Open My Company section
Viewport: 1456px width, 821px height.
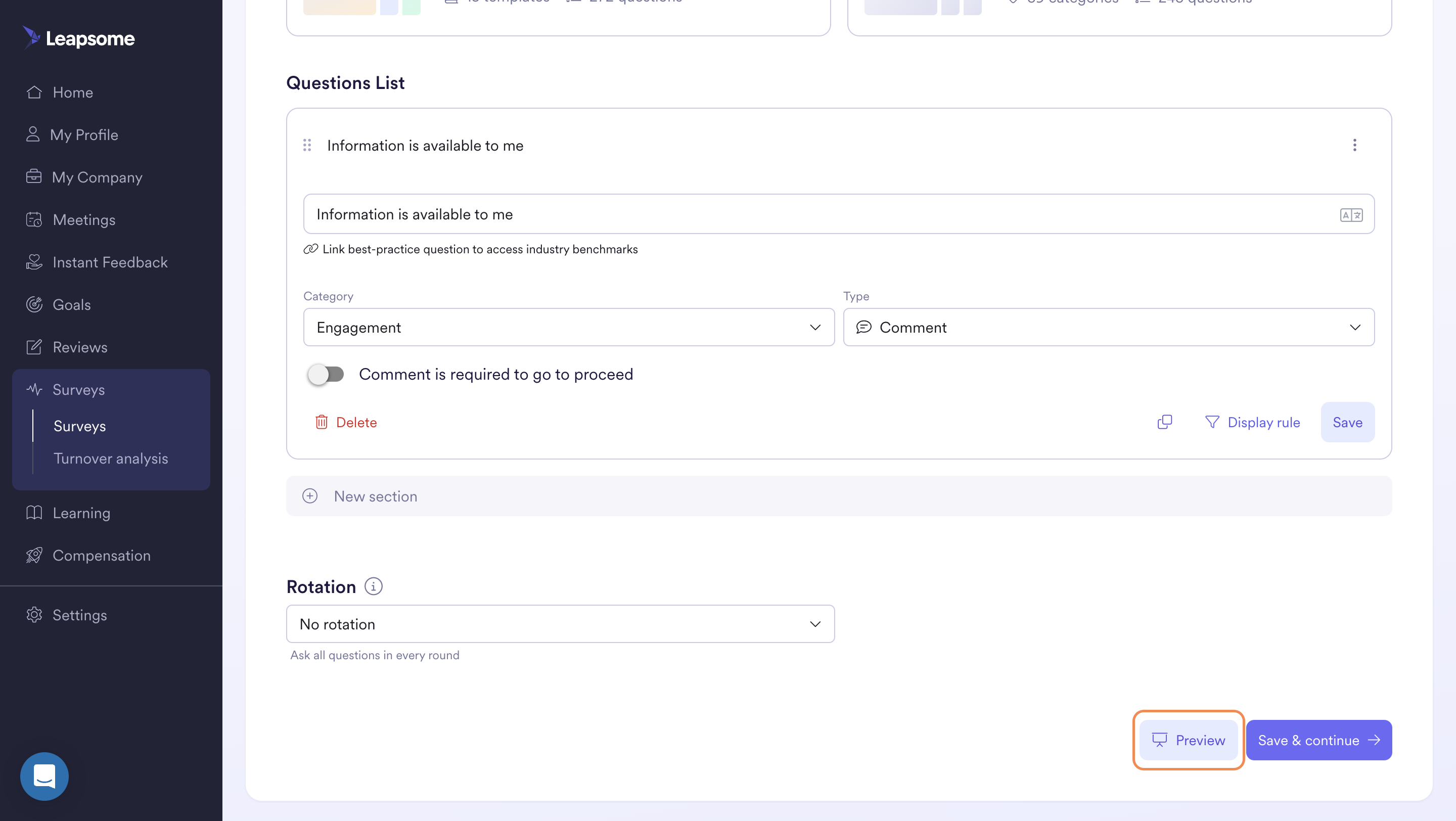[x=97, y=177]
